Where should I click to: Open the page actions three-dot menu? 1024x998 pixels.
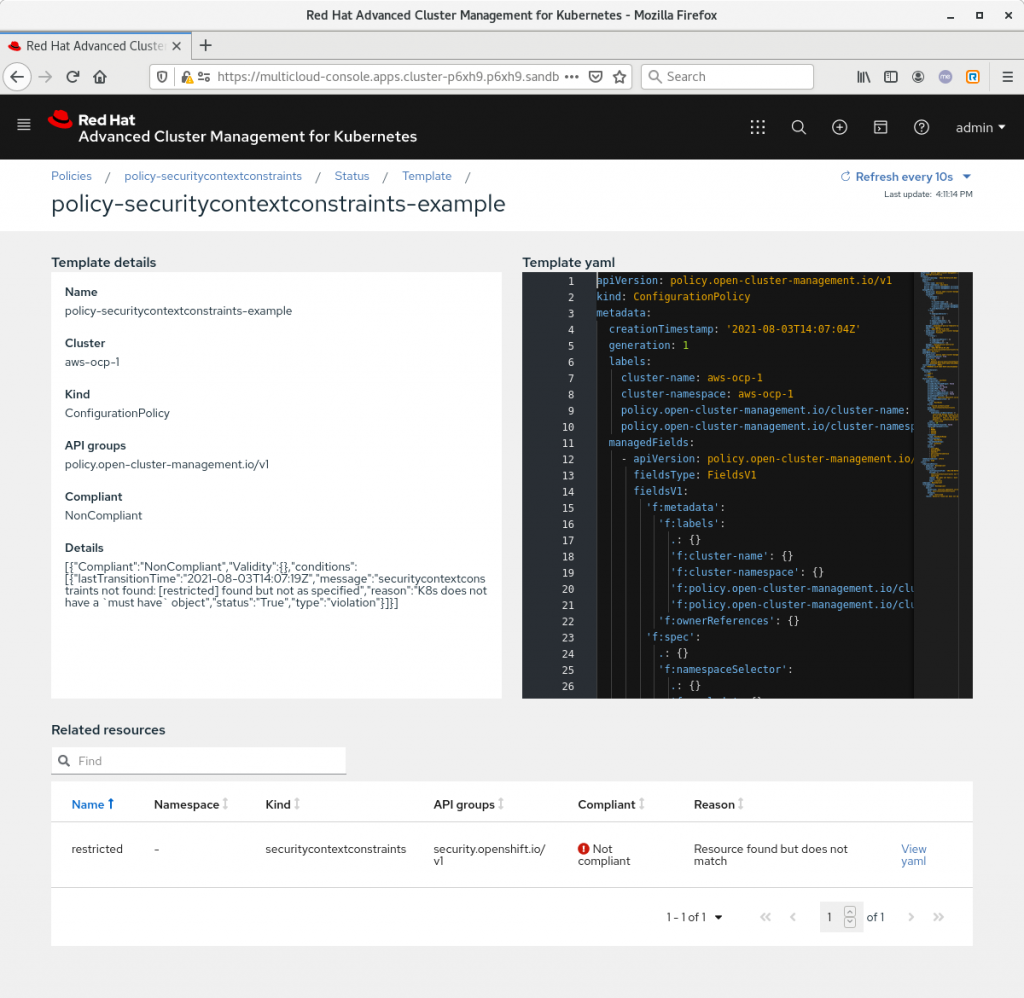coord(571,76)
